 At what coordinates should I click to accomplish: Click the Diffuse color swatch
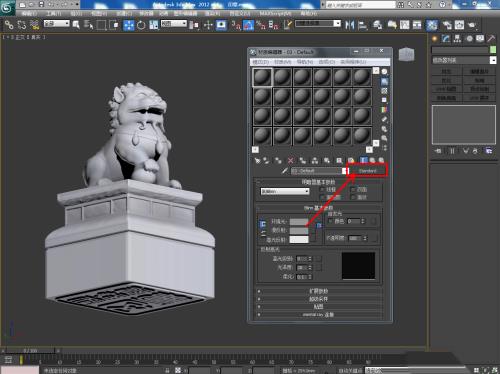coord(299,230)
